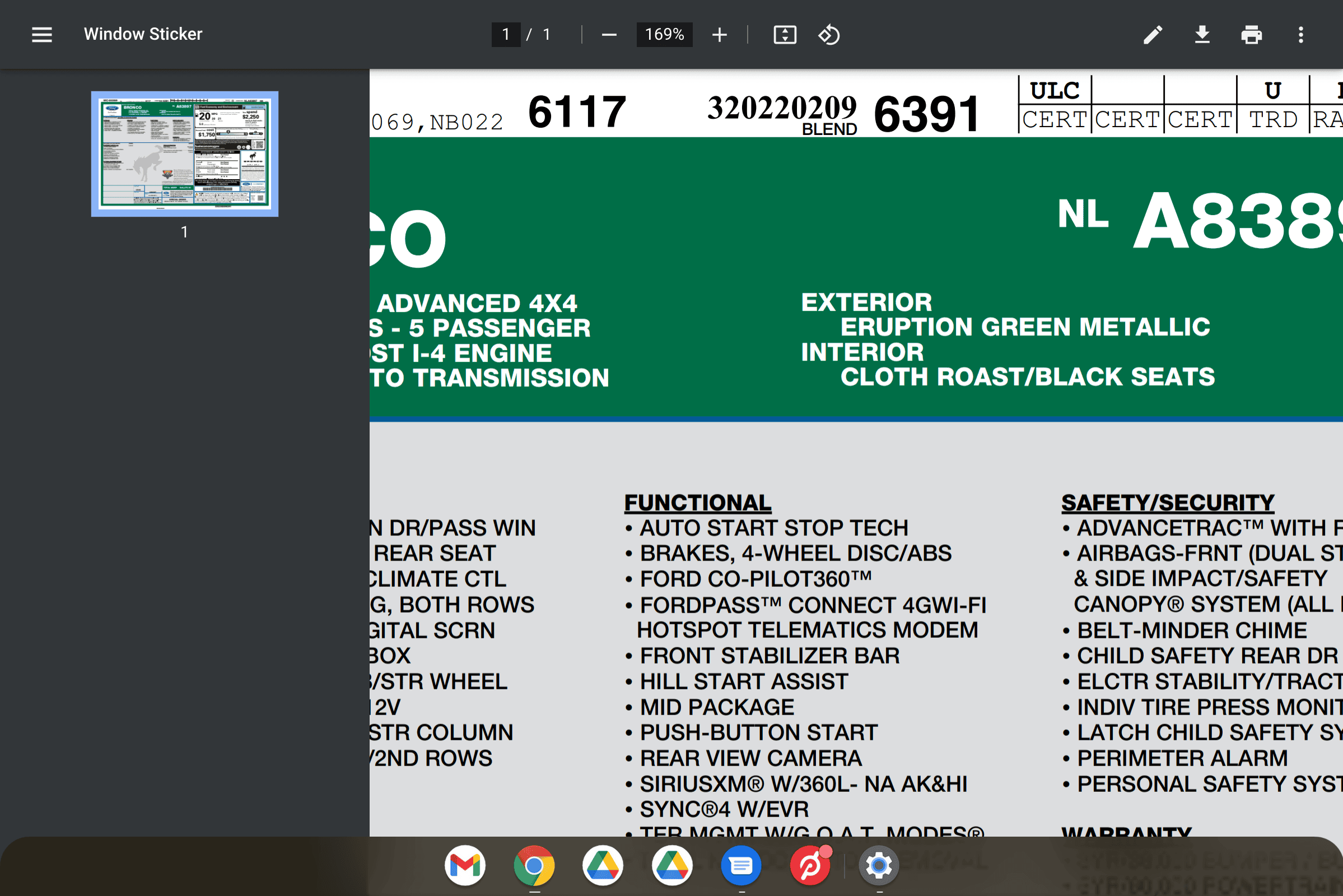Image resolution: width=1343 pixels, height=896 pixels.
Task: Click the 'CLOTH ROAST/BLACK SEATS' text
Action: [1028, 376]
